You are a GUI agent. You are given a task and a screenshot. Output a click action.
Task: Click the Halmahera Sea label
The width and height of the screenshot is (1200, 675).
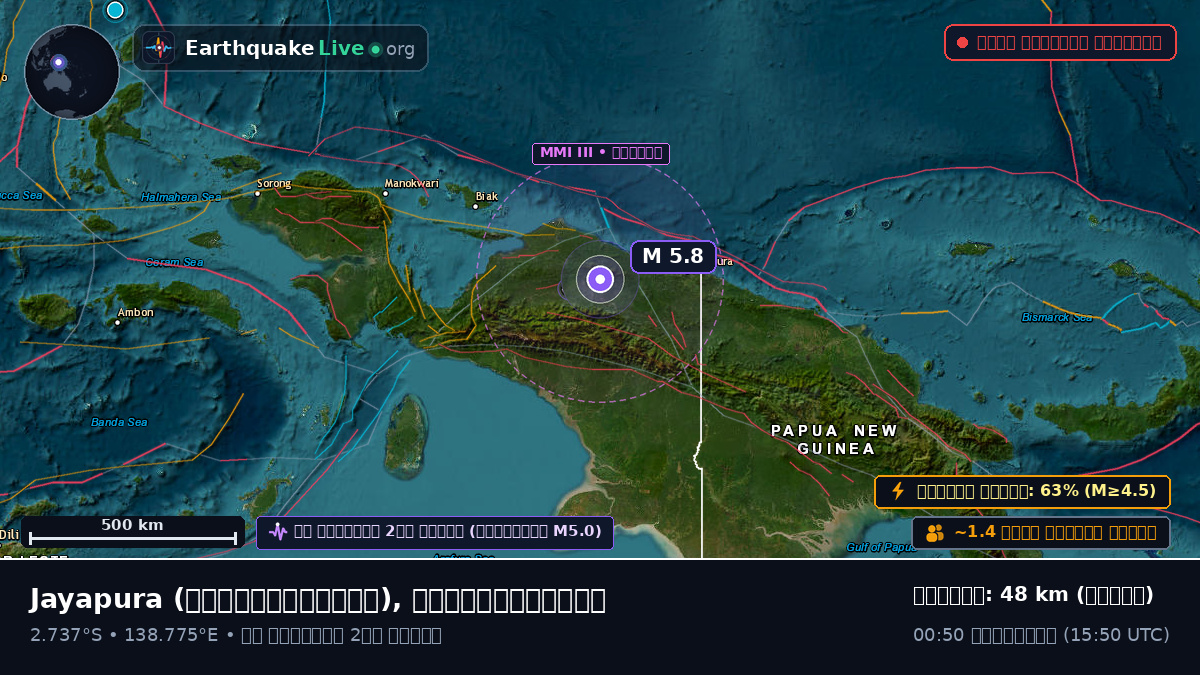[x=181, y=197]
